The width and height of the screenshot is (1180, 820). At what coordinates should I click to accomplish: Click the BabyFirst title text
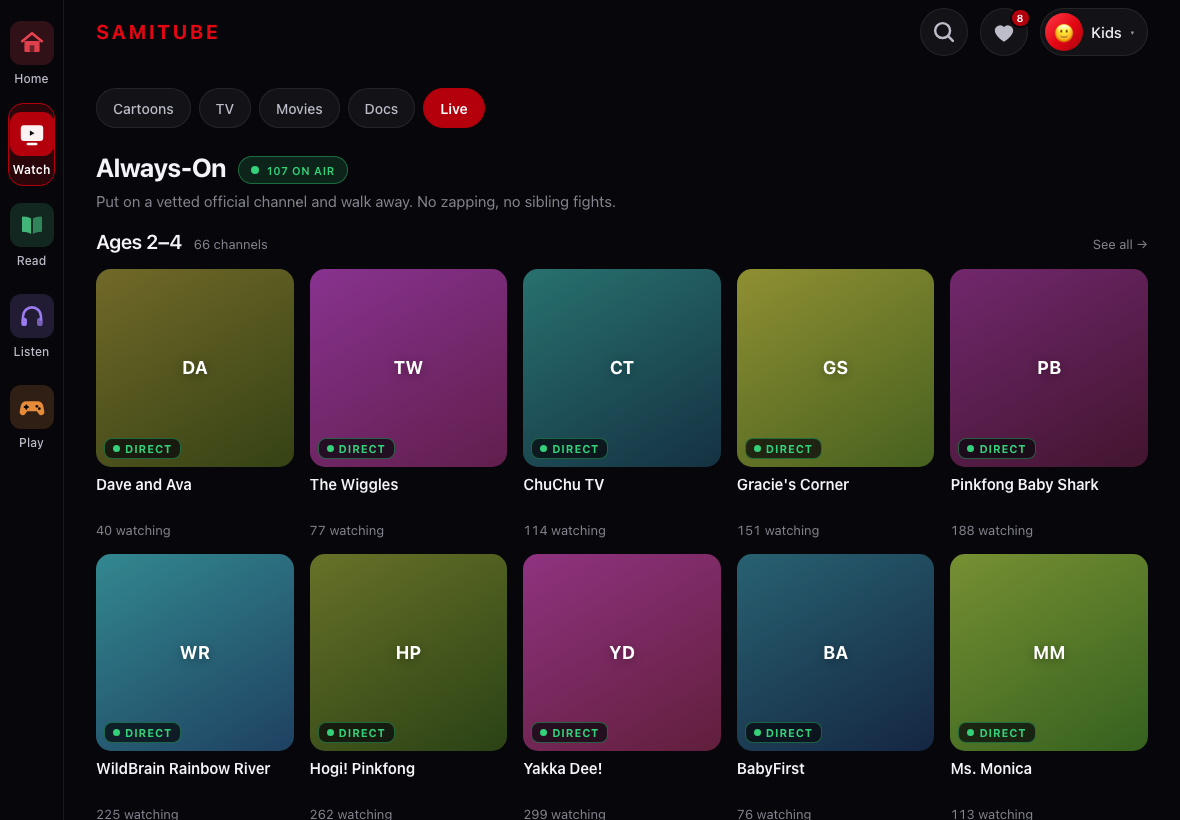tap(771, 769)
